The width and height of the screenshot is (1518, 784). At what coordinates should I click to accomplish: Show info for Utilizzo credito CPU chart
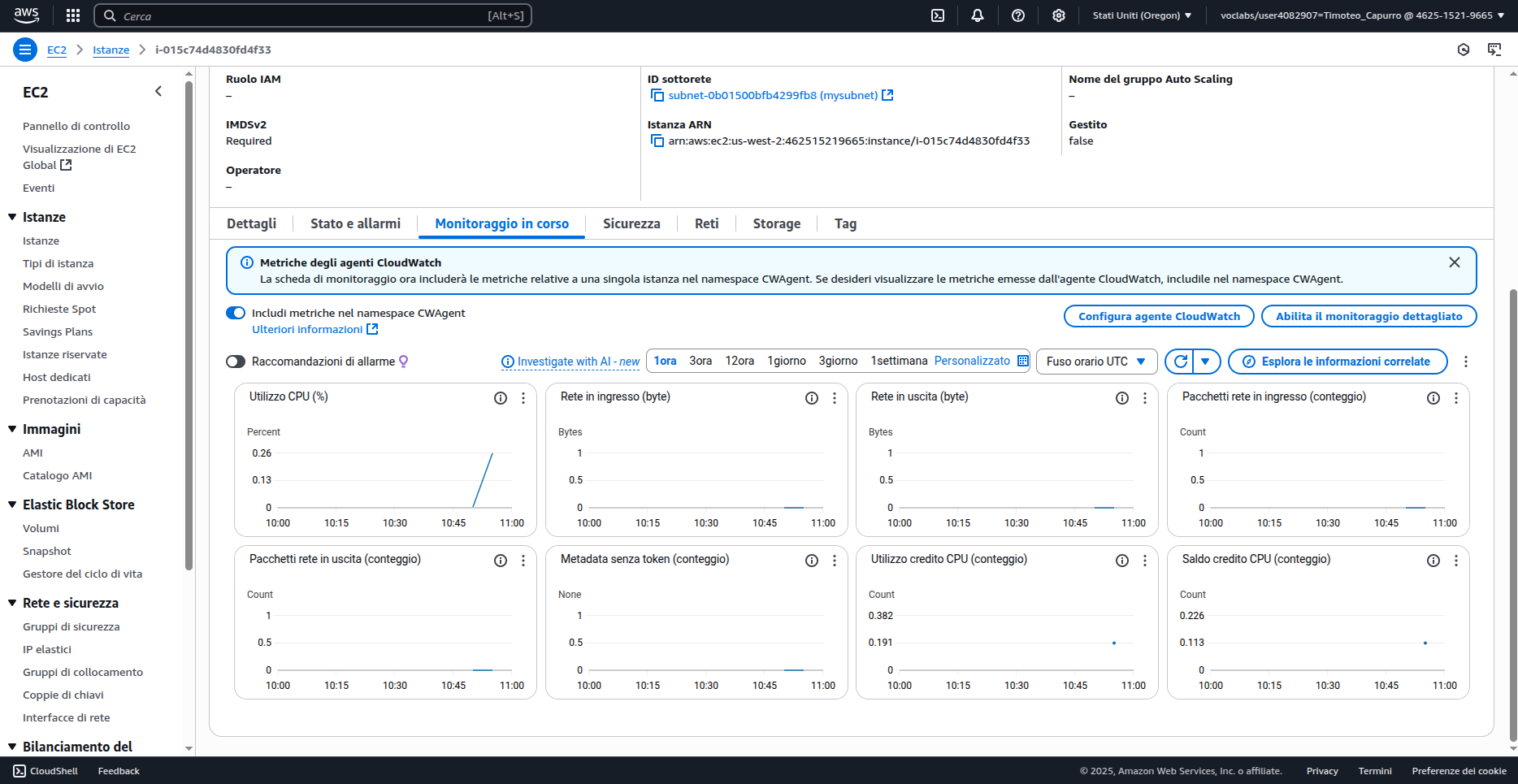[x=1122, y=561]
